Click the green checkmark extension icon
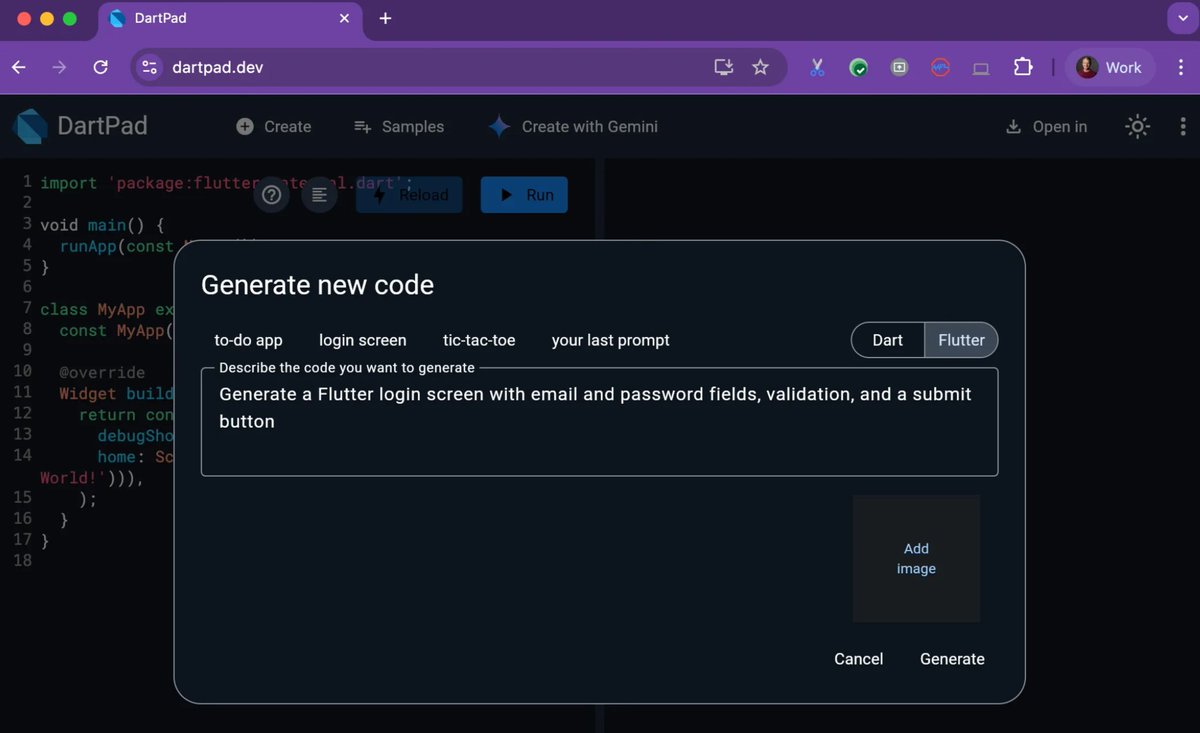1200x733 pixels. (858, 68)
